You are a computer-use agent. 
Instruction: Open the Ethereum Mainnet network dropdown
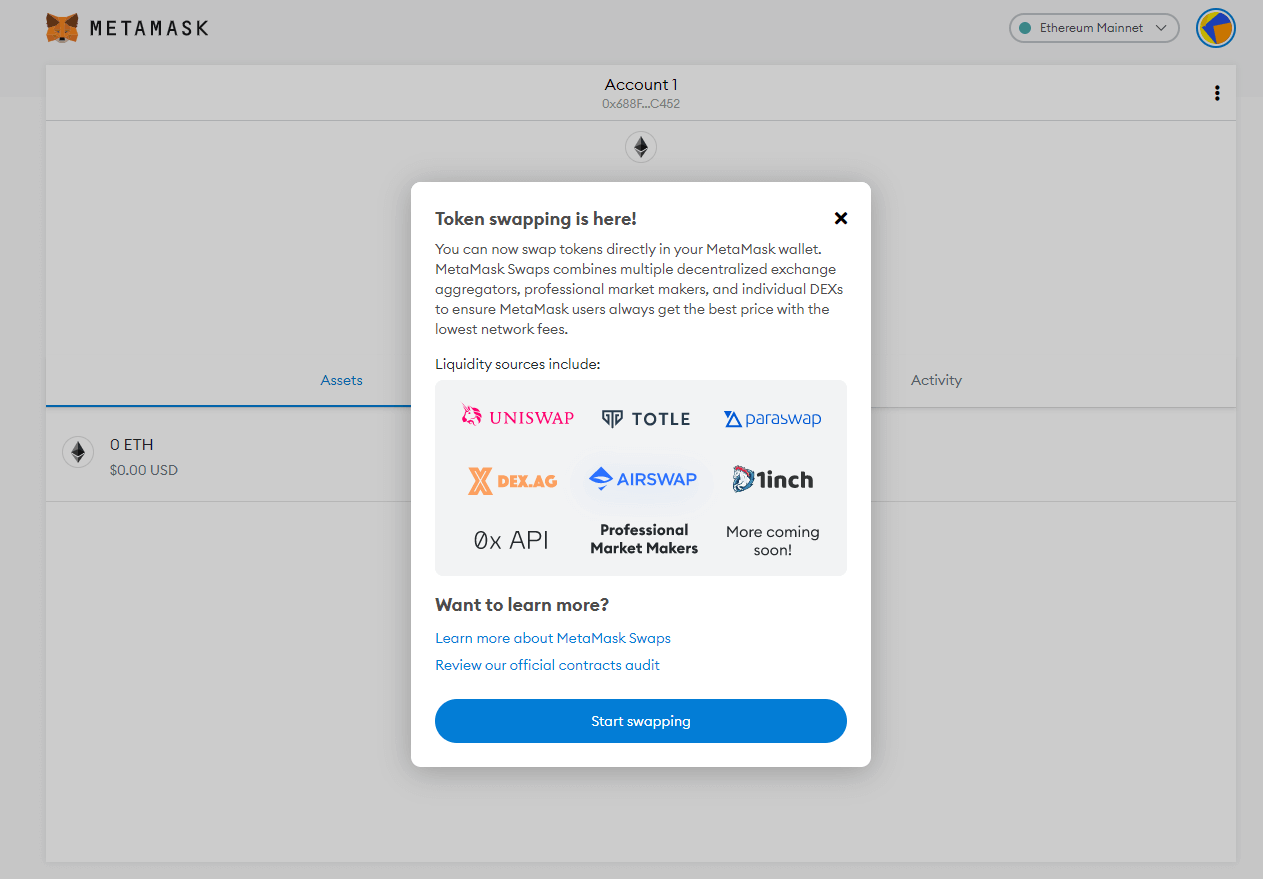tap(1094, 28)
